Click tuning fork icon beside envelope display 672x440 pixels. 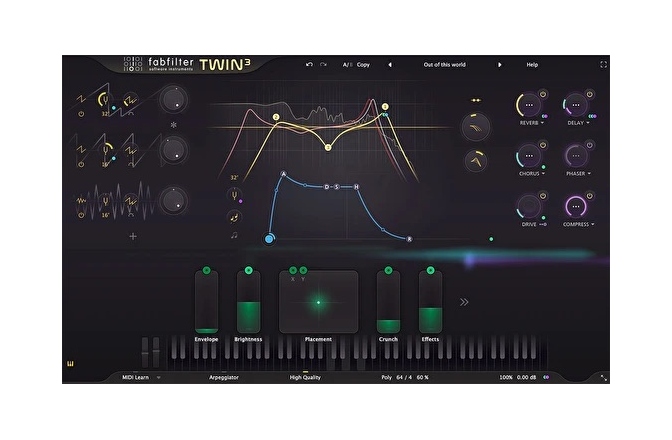(234, 196)
